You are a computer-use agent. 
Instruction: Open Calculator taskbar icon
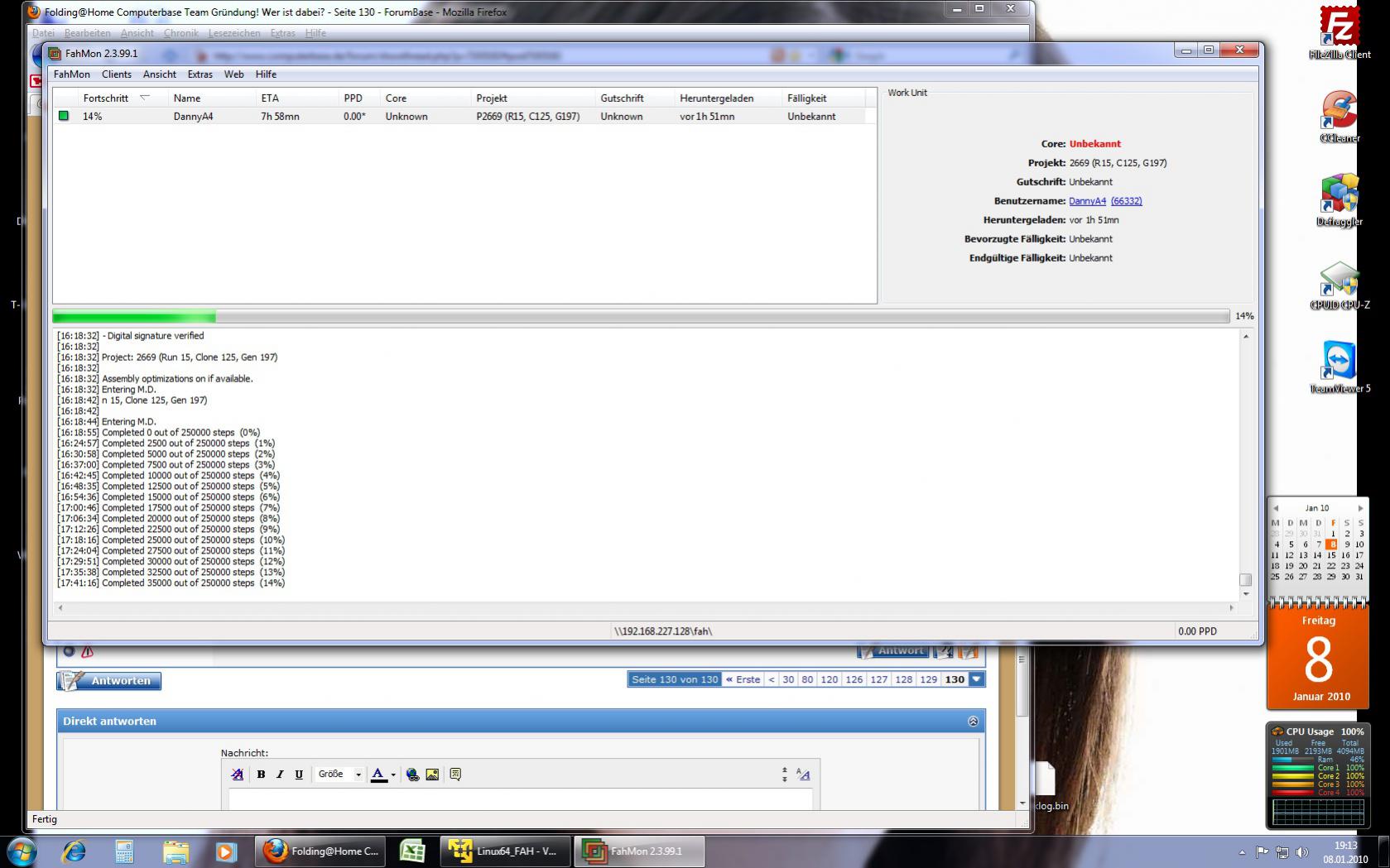pyautogui.click(x=125, y=851)
